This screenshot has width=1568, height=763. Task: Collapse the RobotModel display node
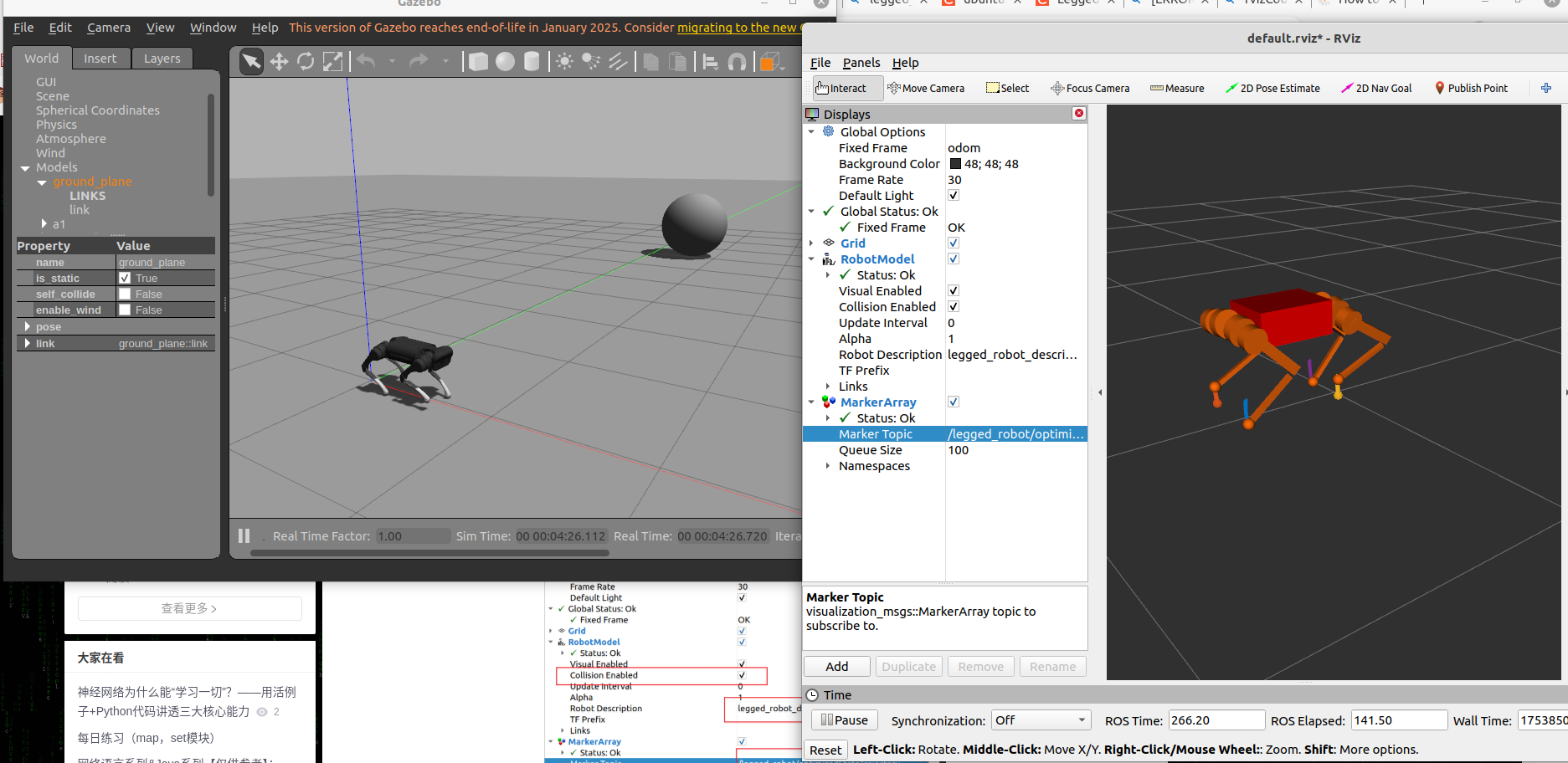click(x=811, y=259)
